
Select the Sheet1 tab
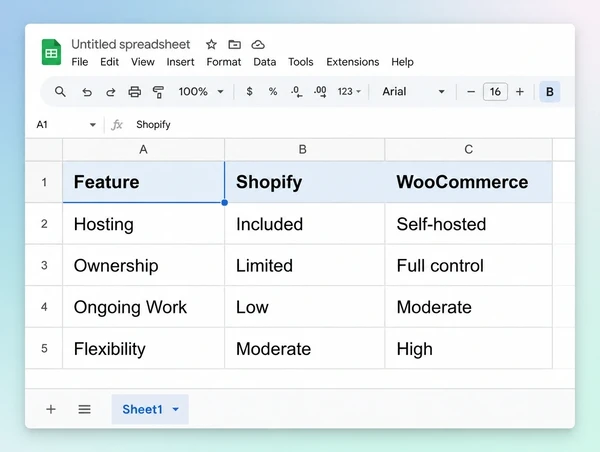(x=150, y=410)
